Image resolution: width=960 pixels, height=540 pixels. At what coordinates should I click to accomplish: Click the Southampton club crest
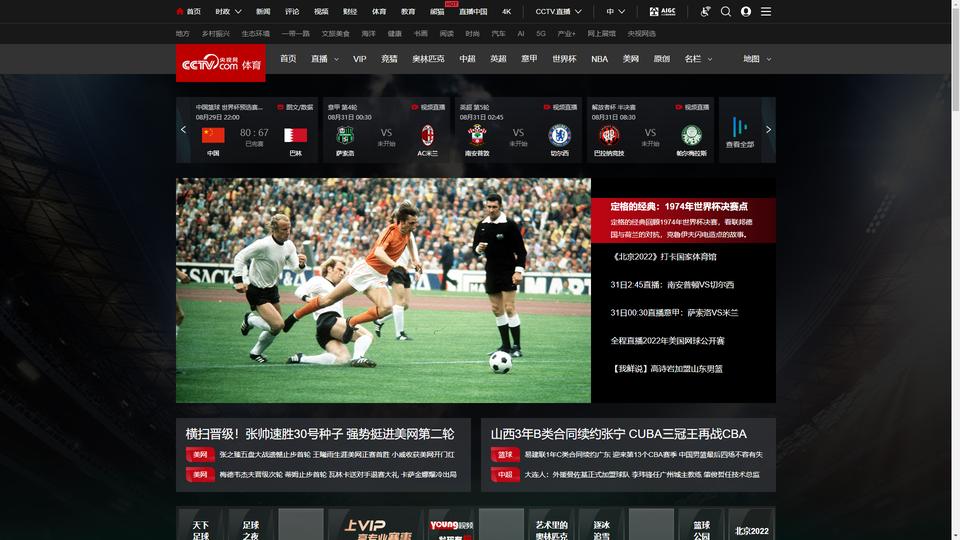[x=477, y=135]
